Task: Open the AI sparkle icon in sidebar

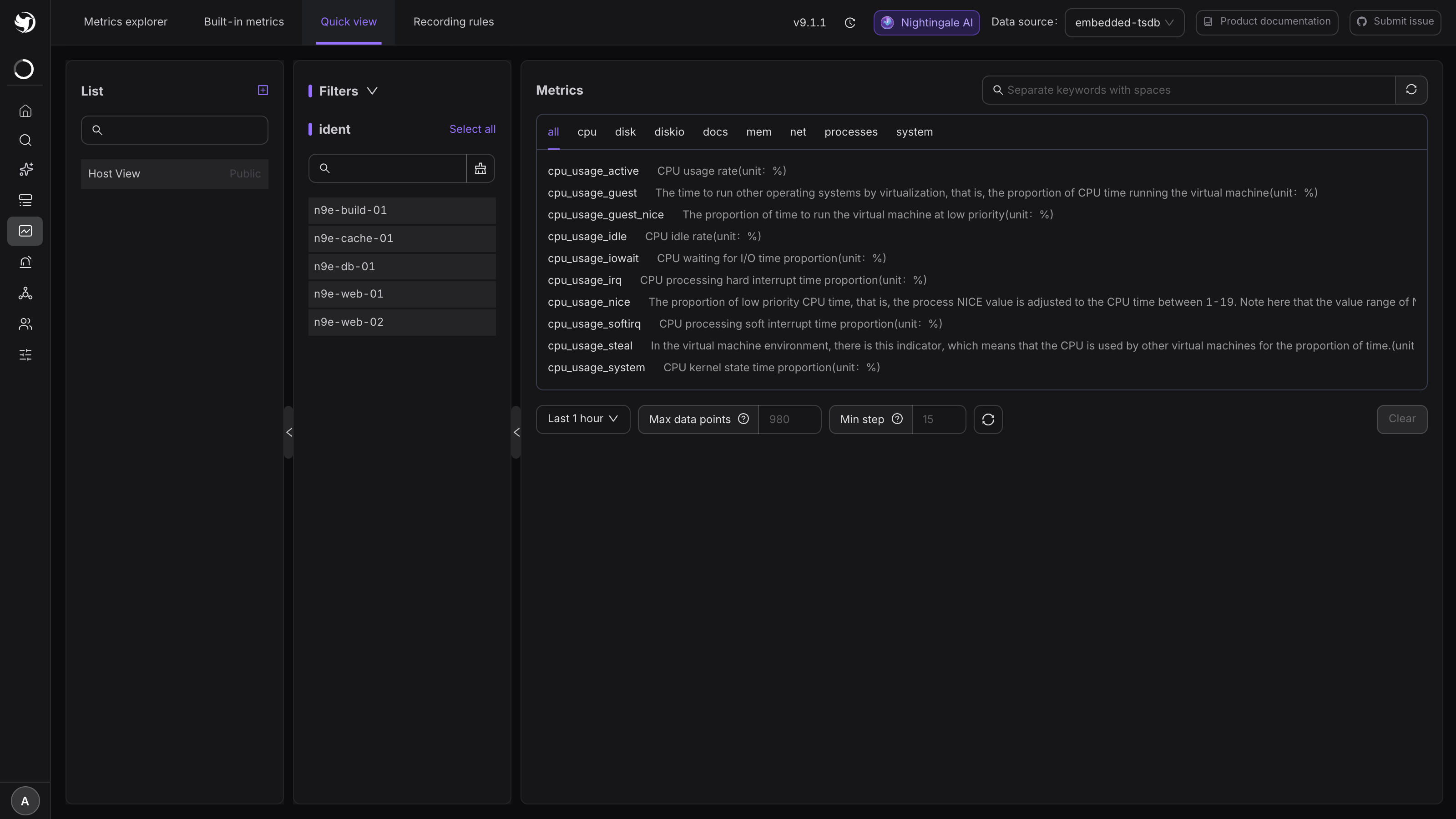Action: click(25, 170)
